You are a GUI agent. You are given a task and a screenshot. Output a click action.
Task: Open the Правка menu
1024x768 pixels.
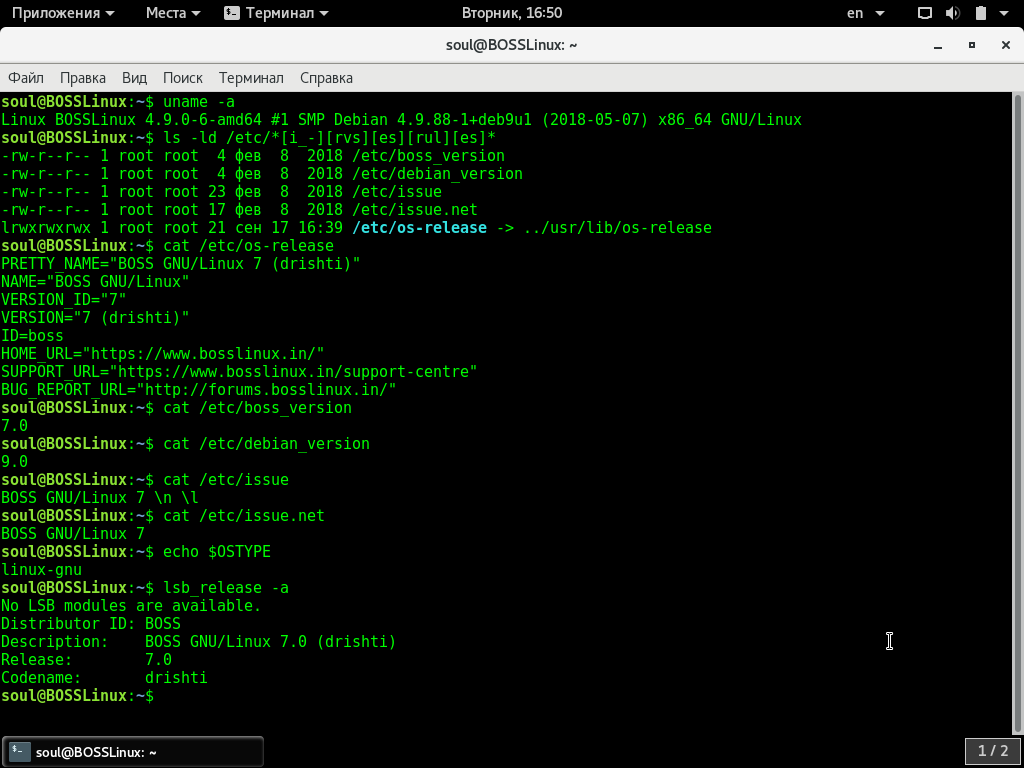point(83,78)
